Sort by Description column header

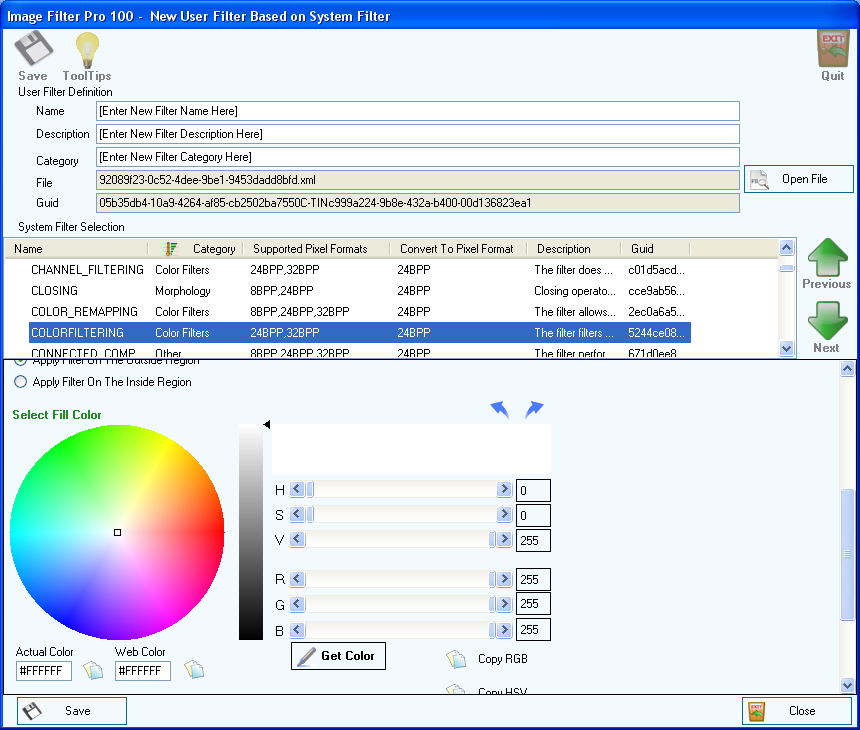[x=574, y=249]
